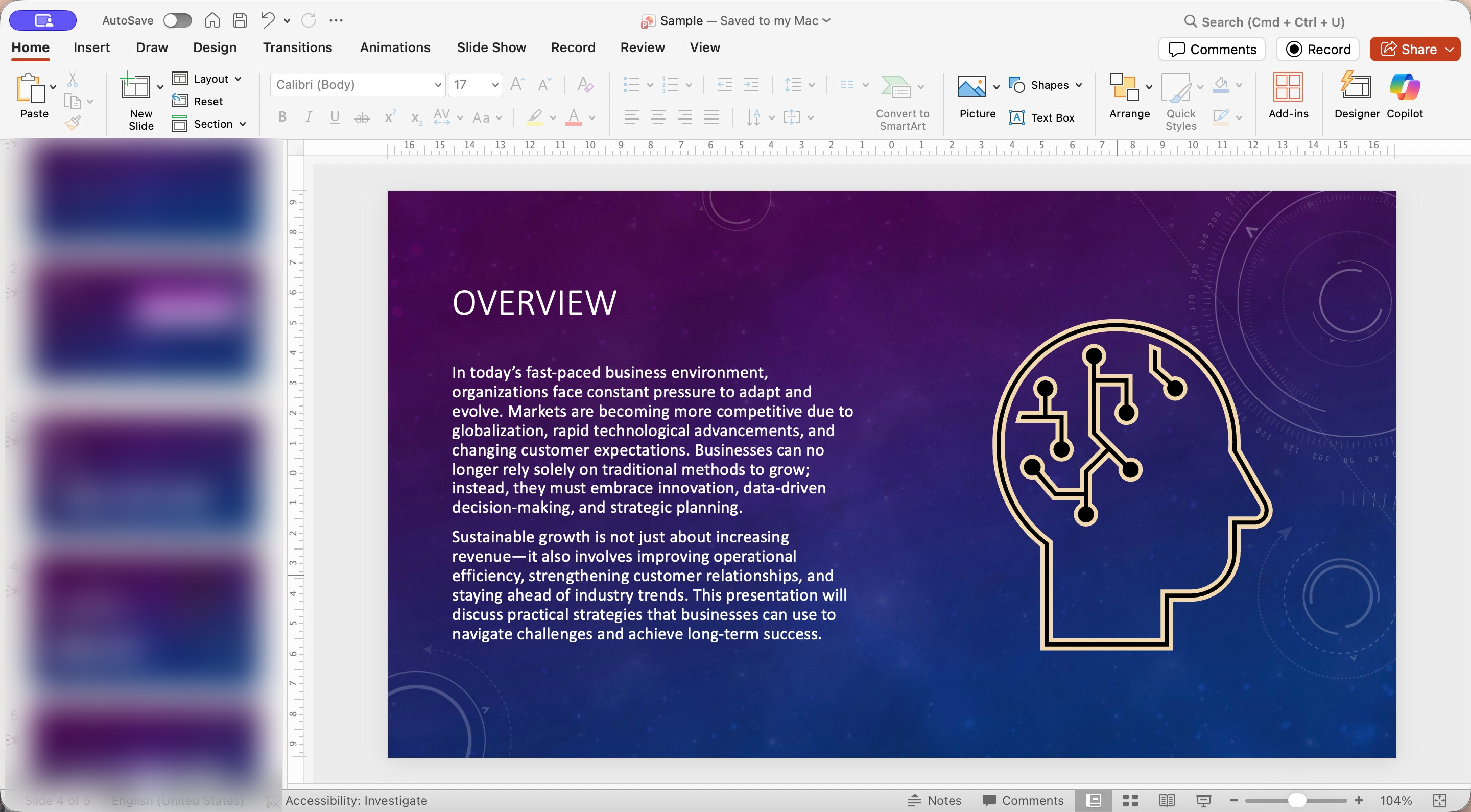This screenshot has width=1471, height=812.
Task: Open the Calibri (Body) font dropdown
Action: pos(437,85)
